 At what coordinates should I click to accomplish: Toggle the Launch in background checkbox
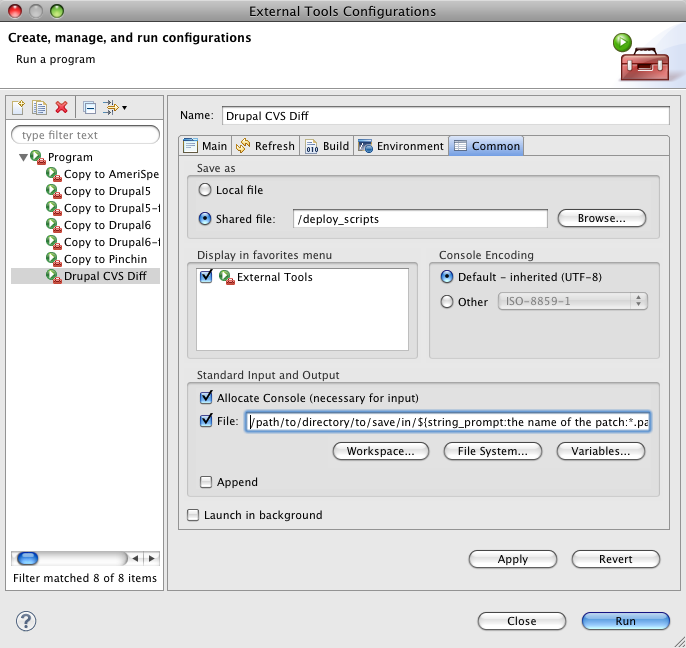point(194,515)
